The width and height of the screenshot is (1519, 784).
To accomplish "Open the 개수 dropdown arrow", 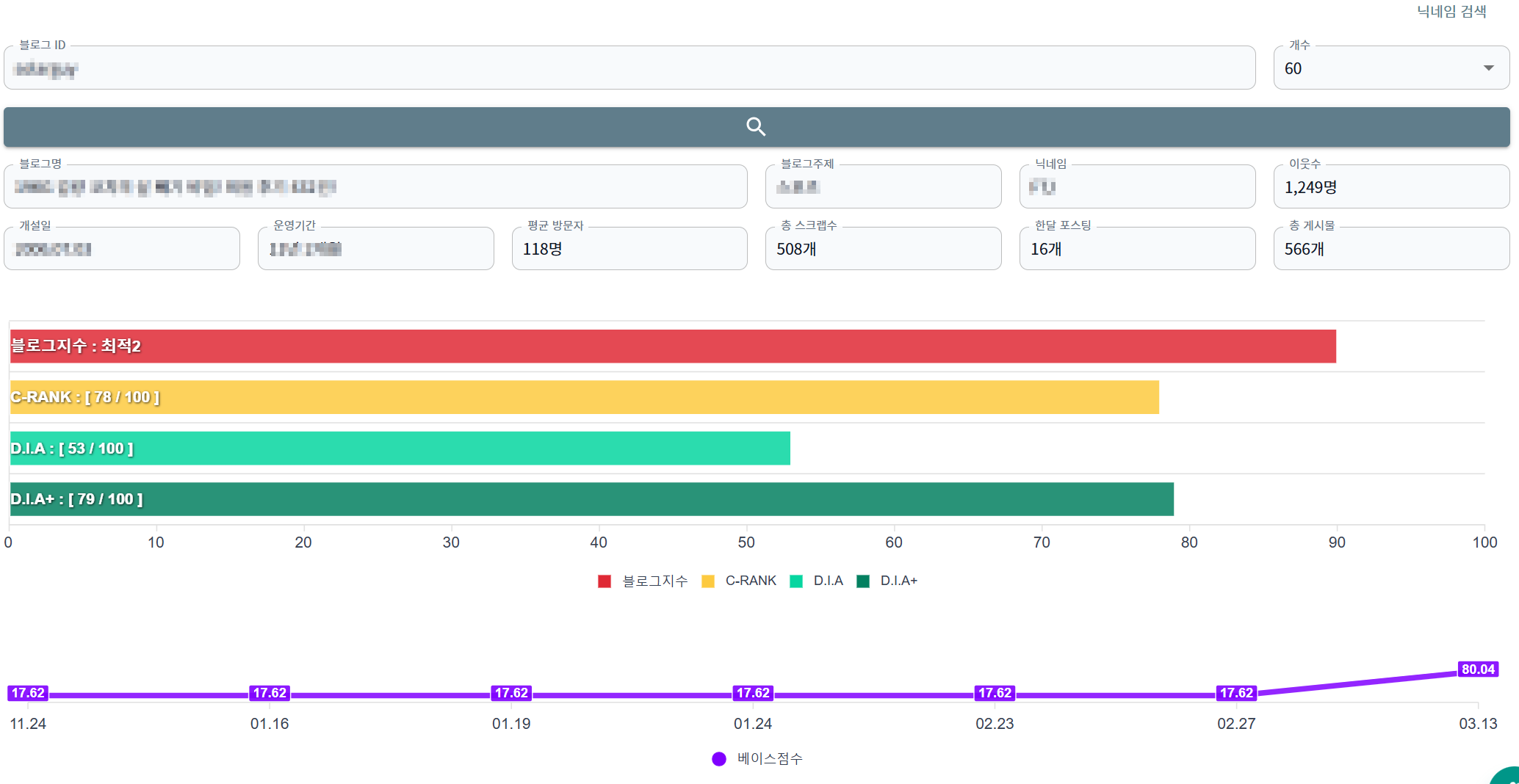I will point(1489,68).
